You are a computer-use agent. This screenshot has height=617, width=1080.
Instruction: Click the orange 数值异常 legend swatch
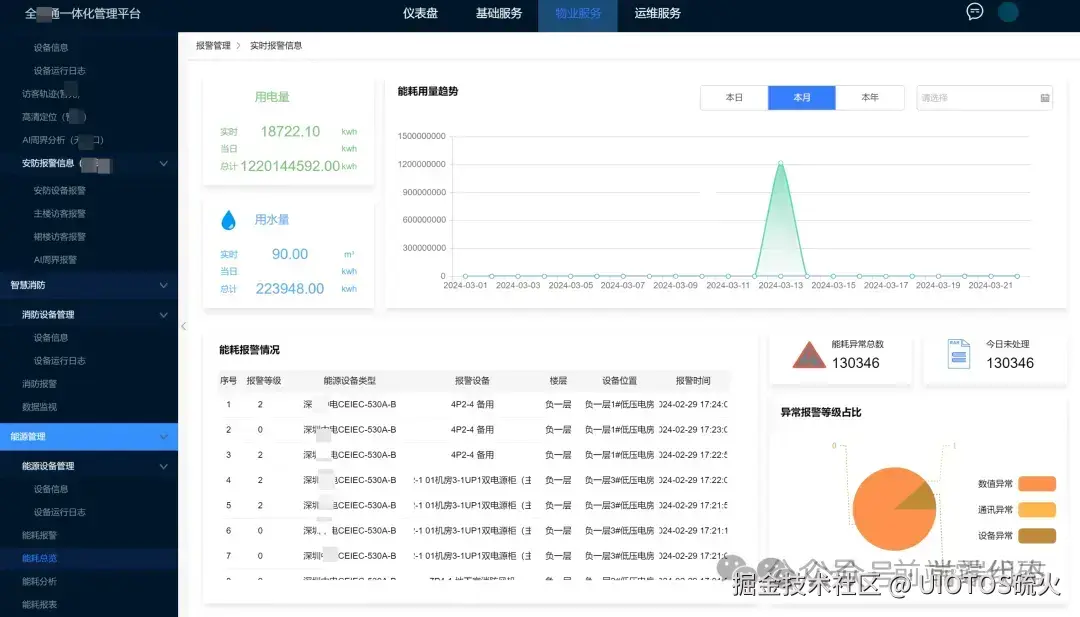(1036, 483)
